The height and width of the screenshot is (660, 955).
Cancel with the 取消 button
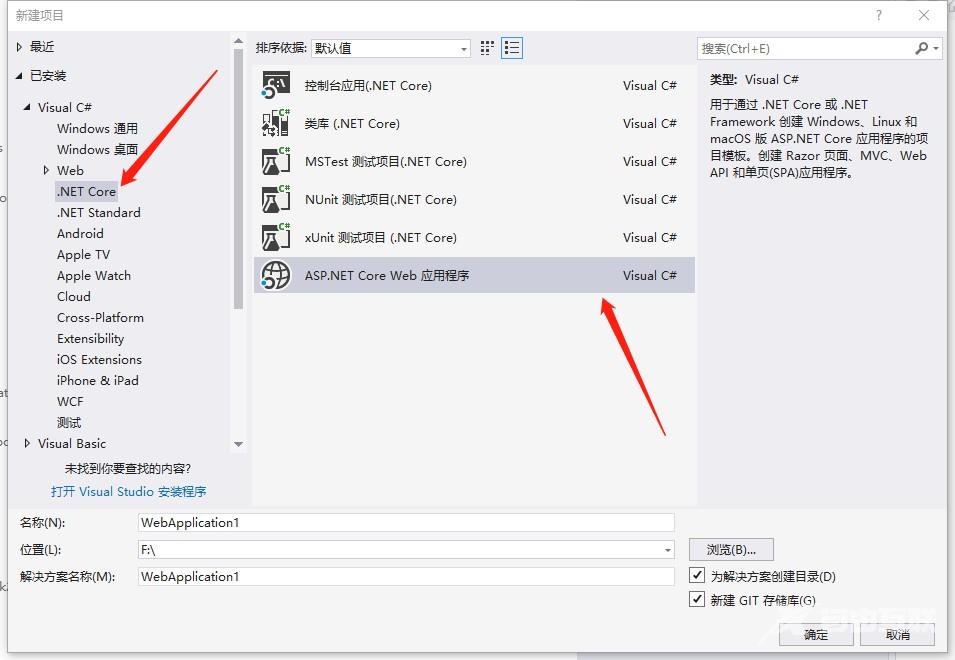(897, 634)
